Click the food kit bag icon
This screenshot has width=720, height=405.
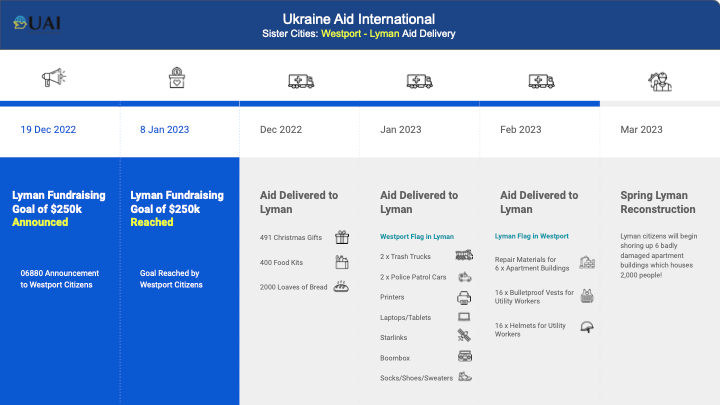tap(342, 262)
